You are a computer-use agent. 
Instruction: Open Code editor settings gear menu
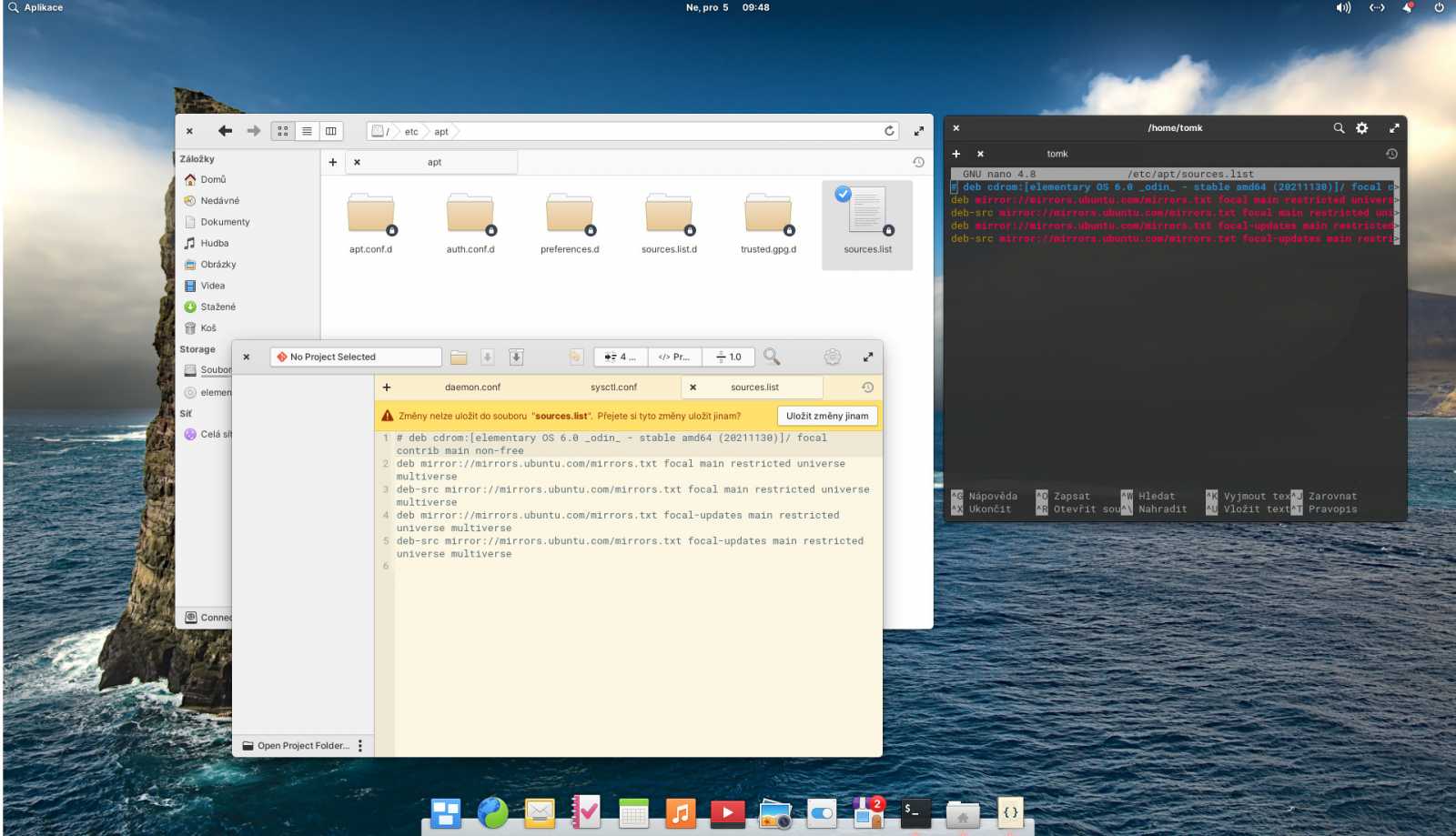(832, 357)
